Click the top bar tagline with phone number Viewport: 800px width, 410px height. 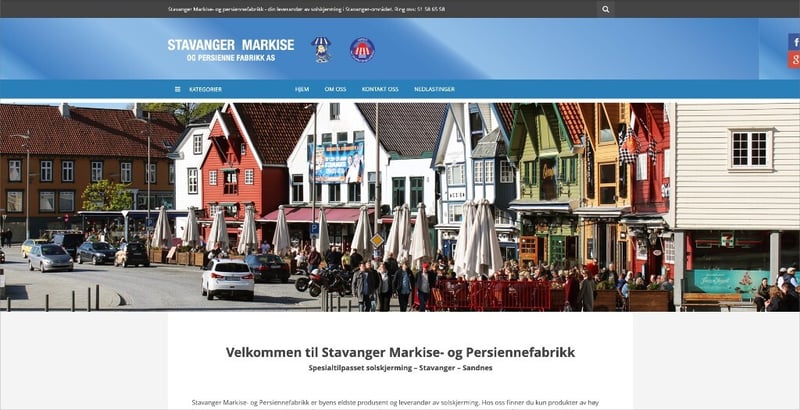tap(307, 9)
